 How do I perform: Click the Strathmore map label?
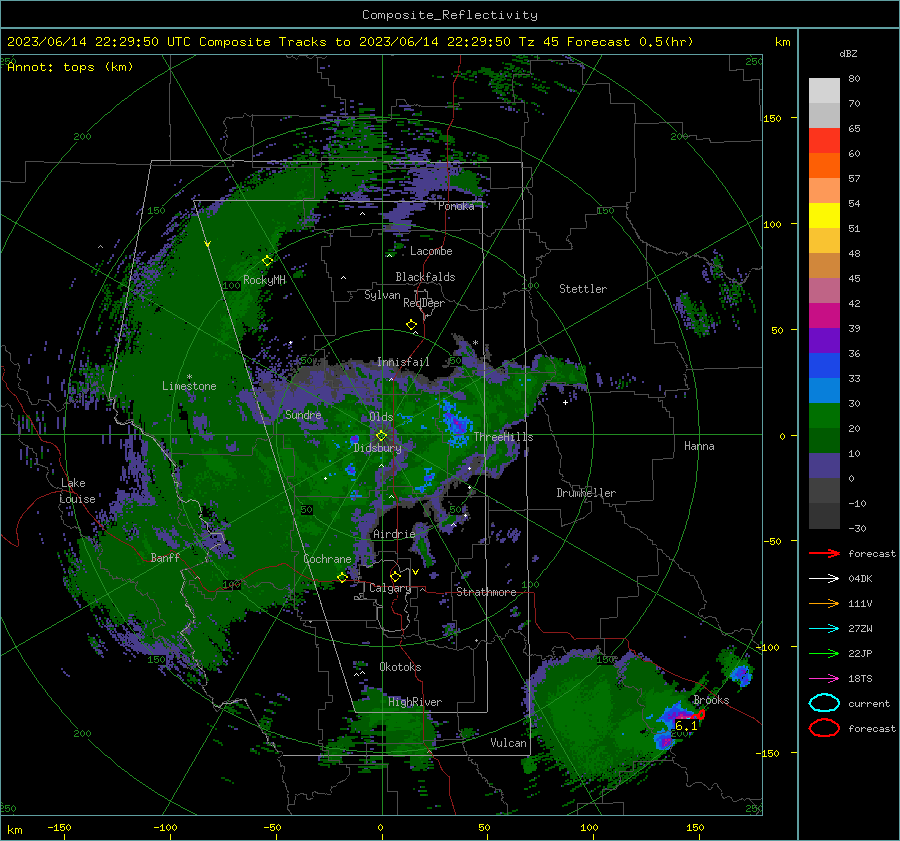tap(486, 592)
